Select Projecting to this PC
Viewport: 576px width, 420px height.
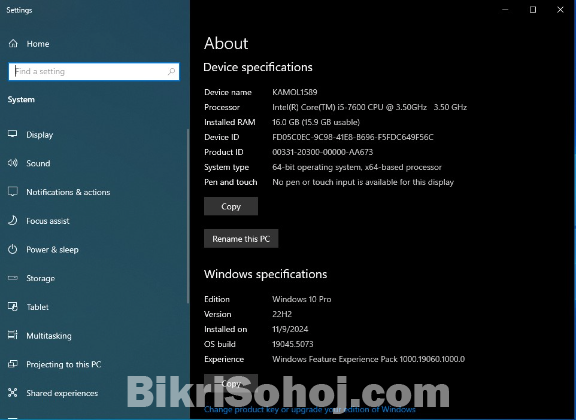coord(64,364)
